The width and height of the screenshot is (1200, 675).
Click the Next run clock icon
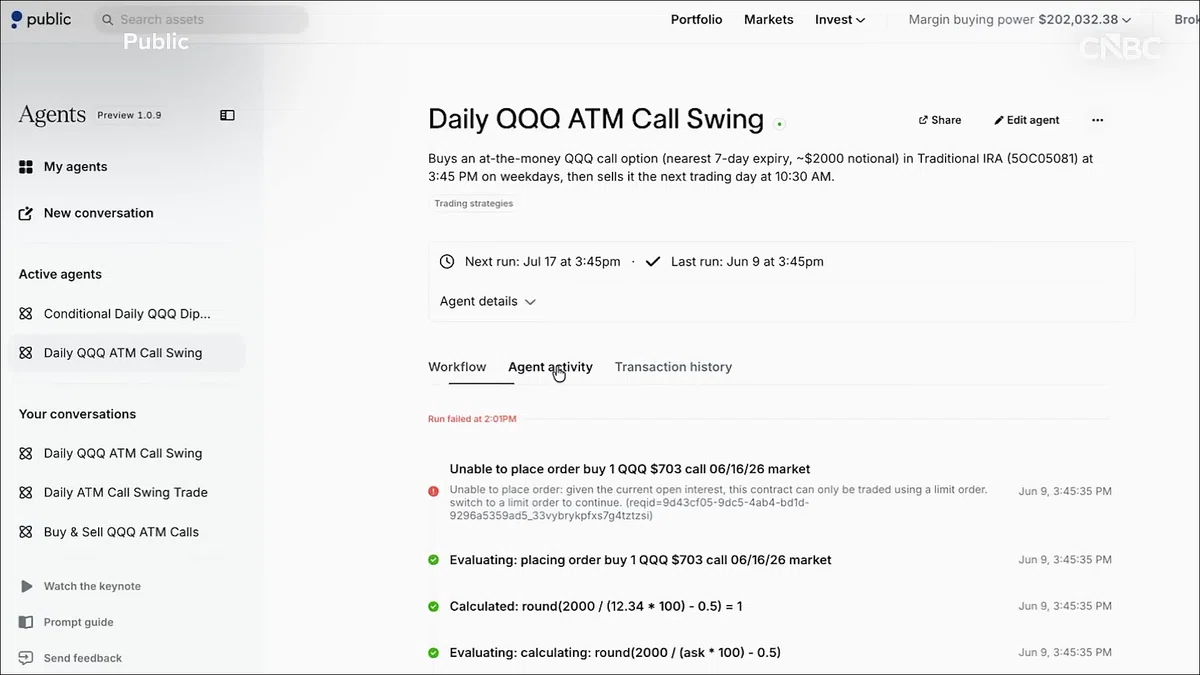click(x=447, y=262)
